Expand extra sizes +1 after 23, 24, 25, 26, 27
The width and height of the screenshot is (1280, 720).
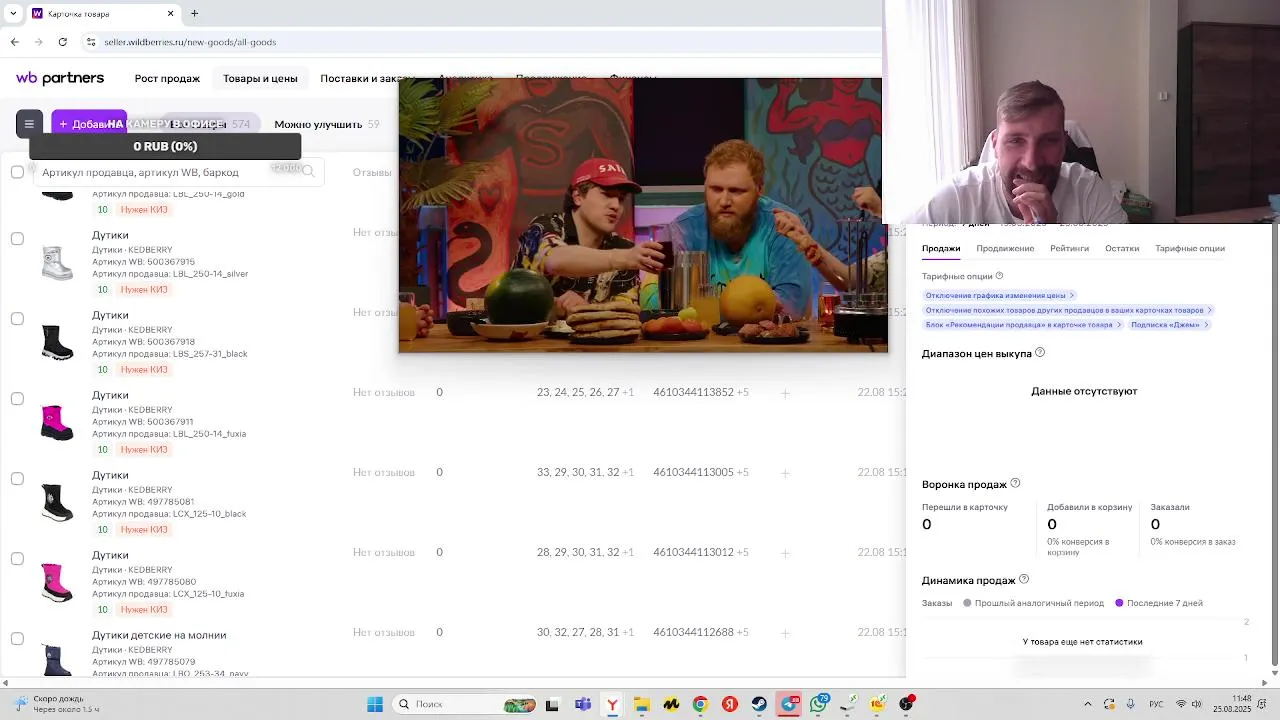coord(628,393)
